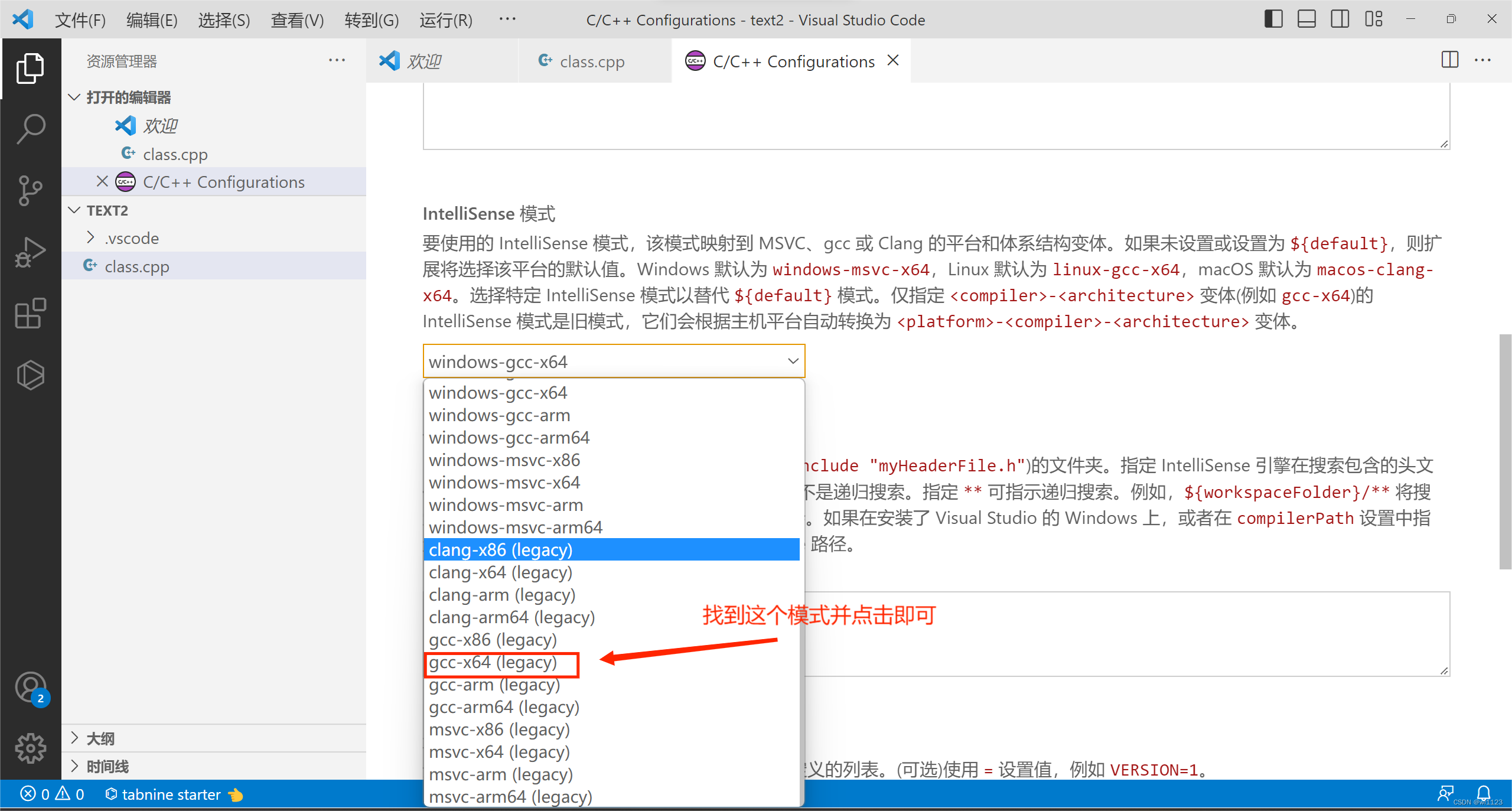Select msvc-arm (legacy) option
The width and height of the screenshot is (1512, 811).
tap(612, 774)
